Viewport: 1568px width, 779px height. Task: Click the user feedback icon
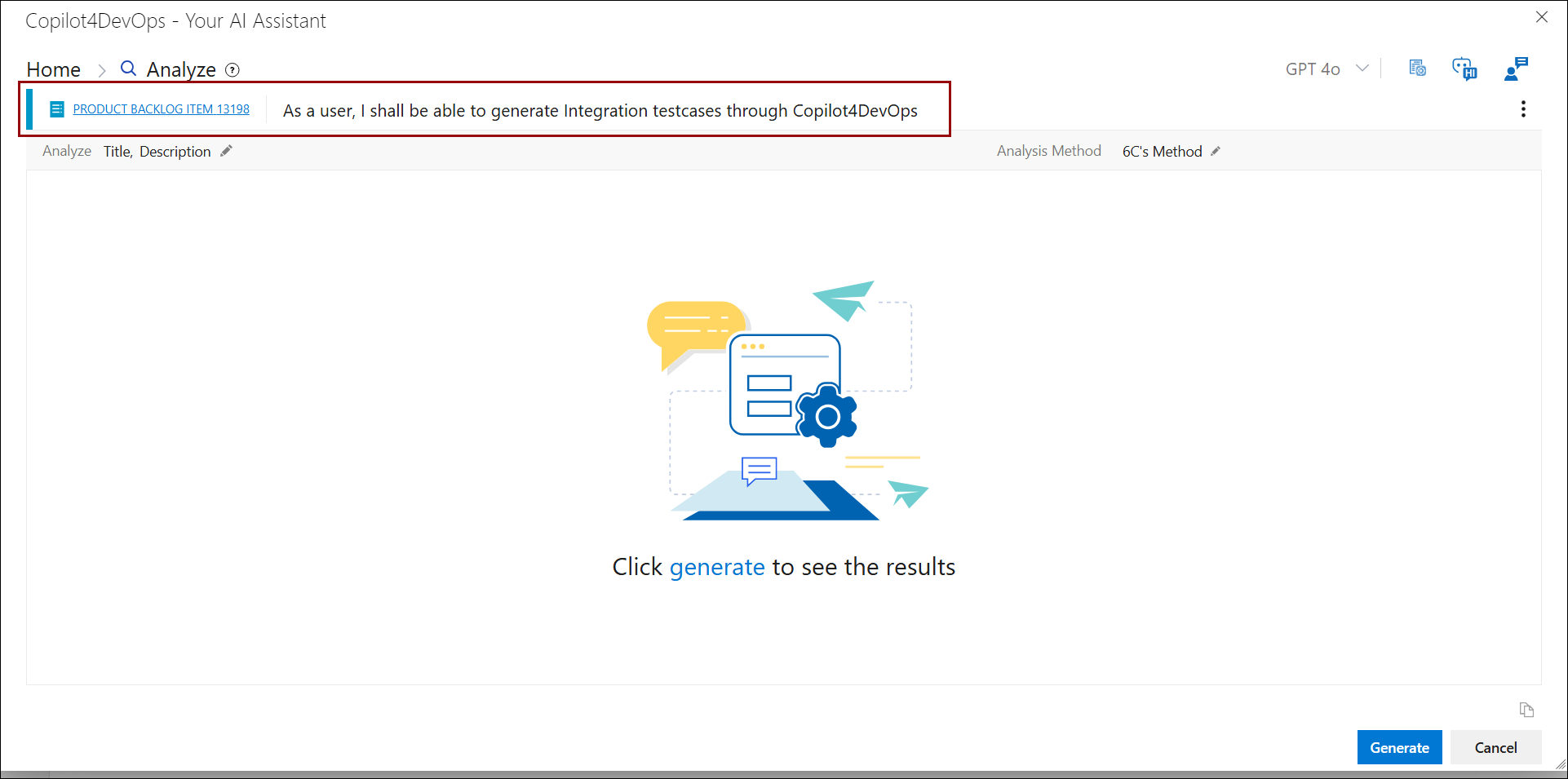coord(1516,69)
